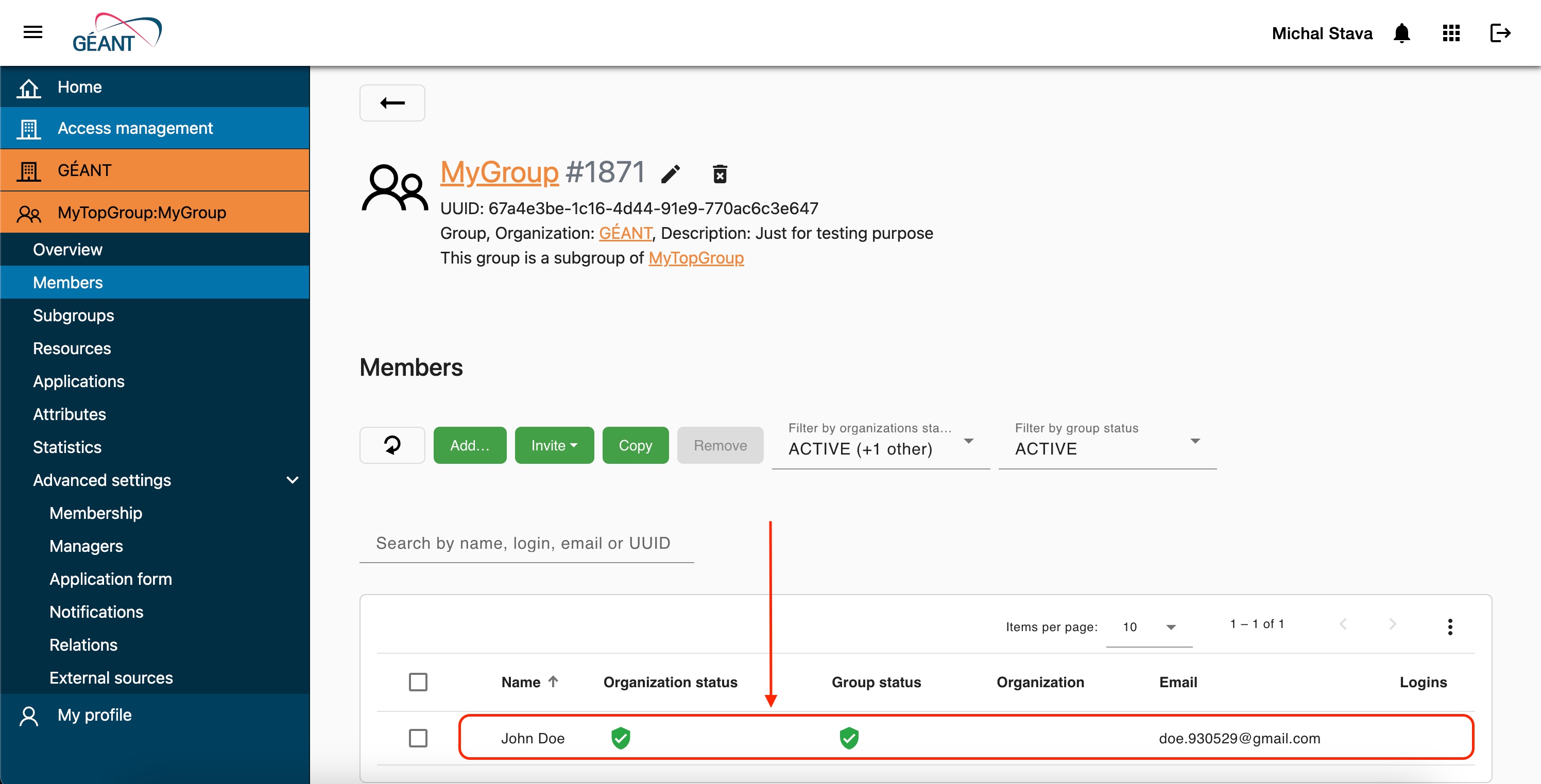This screenshot has width=1541, height=784.
Task: Open table options three-dot menu
Action: tap(1450, 626)
